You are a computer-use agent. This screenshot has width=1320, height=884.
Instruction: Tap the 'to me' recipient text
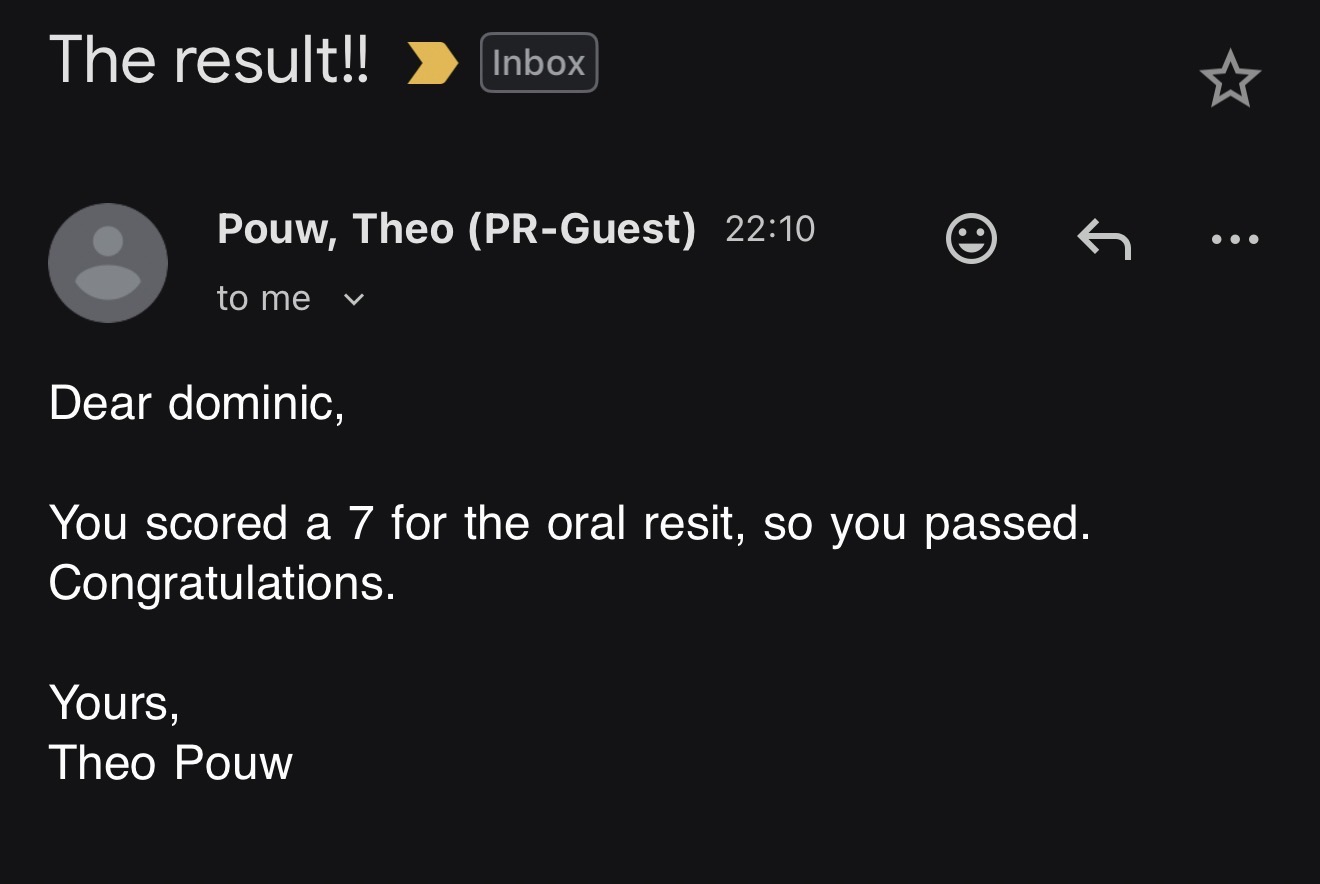click(264, 299)
